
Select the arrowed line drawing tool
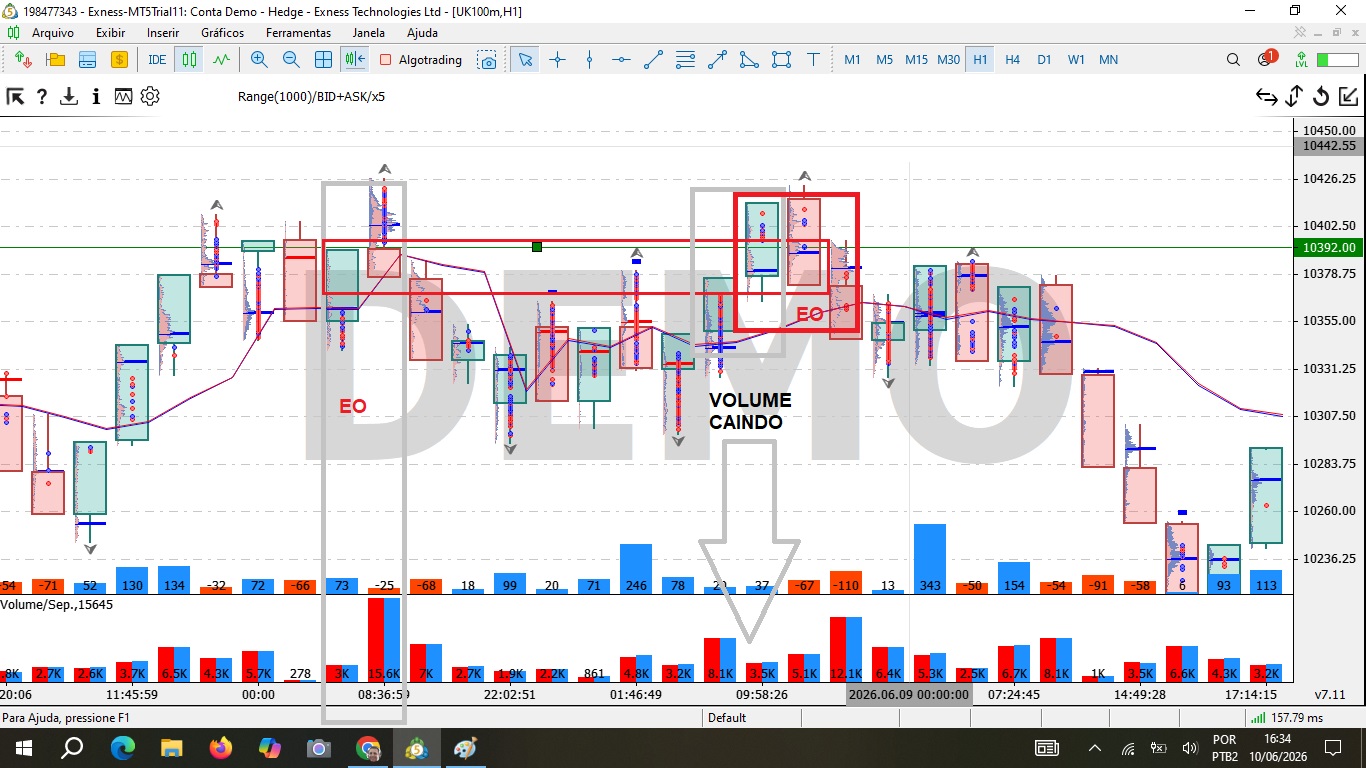[717, 59]
